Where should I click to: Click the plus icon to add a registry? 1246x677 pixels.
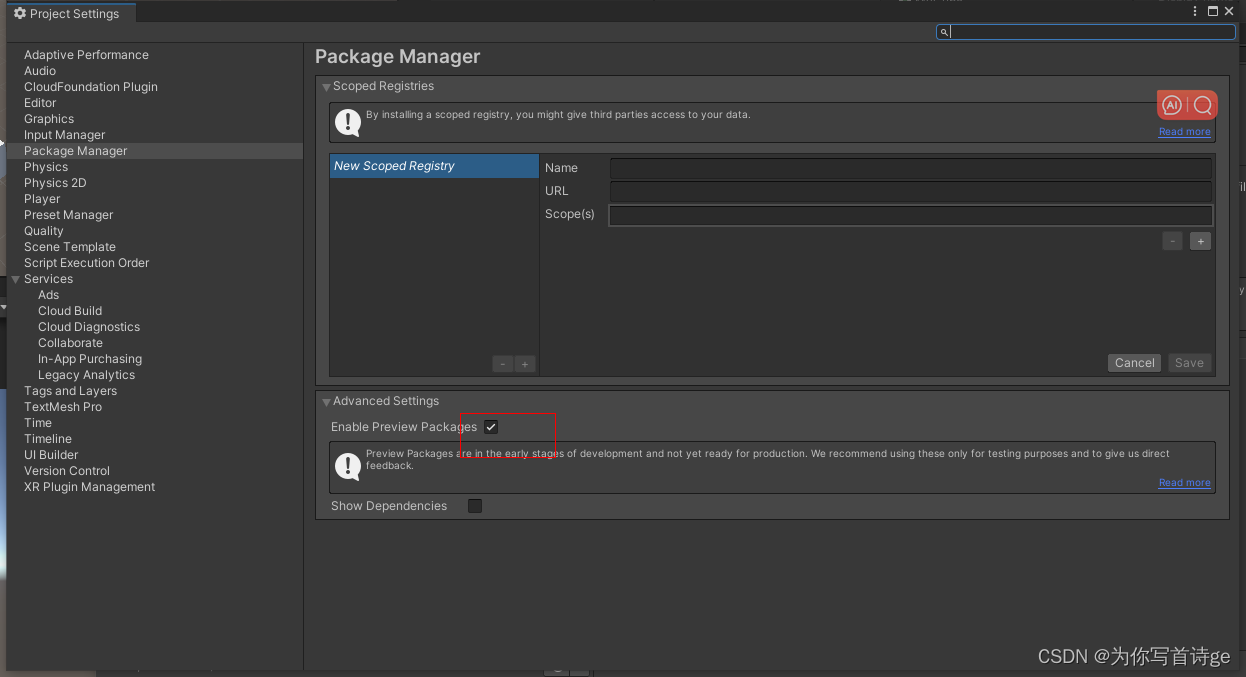525,364
